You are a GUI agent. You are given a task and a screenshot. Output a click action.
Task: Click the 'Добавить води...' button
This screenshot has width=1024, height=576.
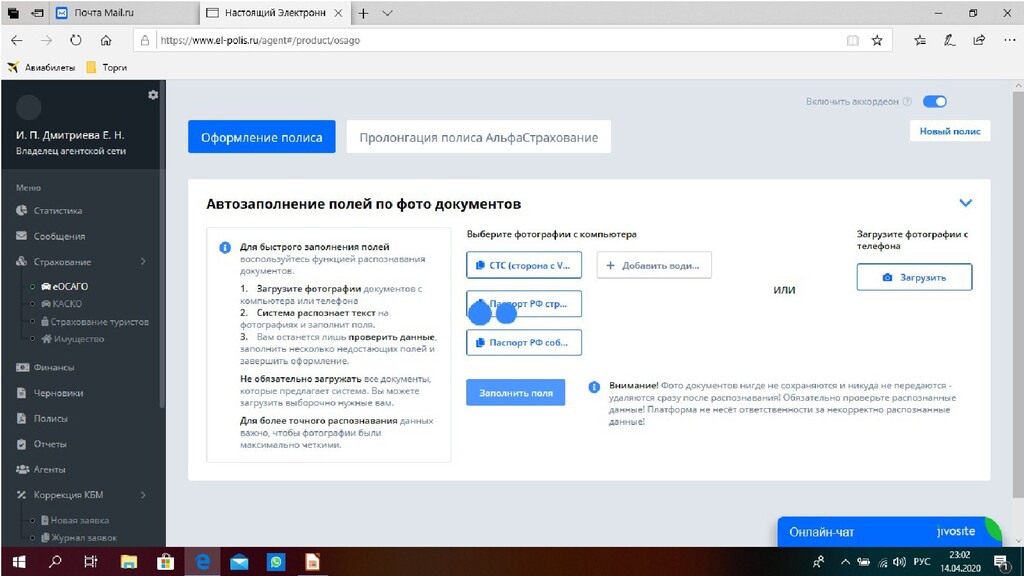click(x=654, y=265)
